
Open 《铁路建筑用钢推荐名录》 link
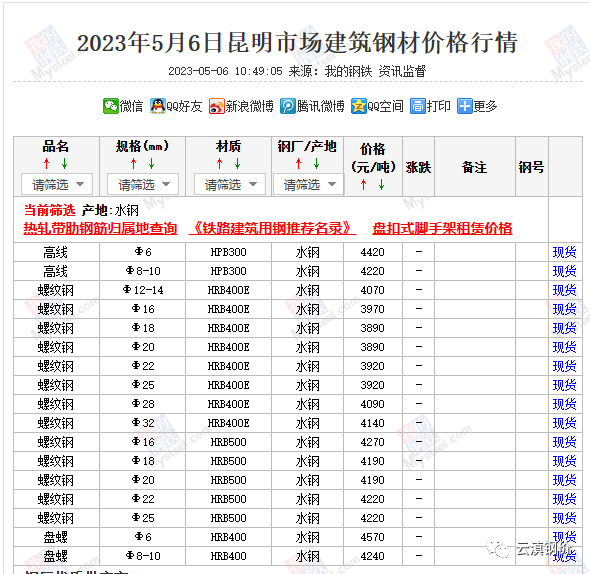coord(272,228)
